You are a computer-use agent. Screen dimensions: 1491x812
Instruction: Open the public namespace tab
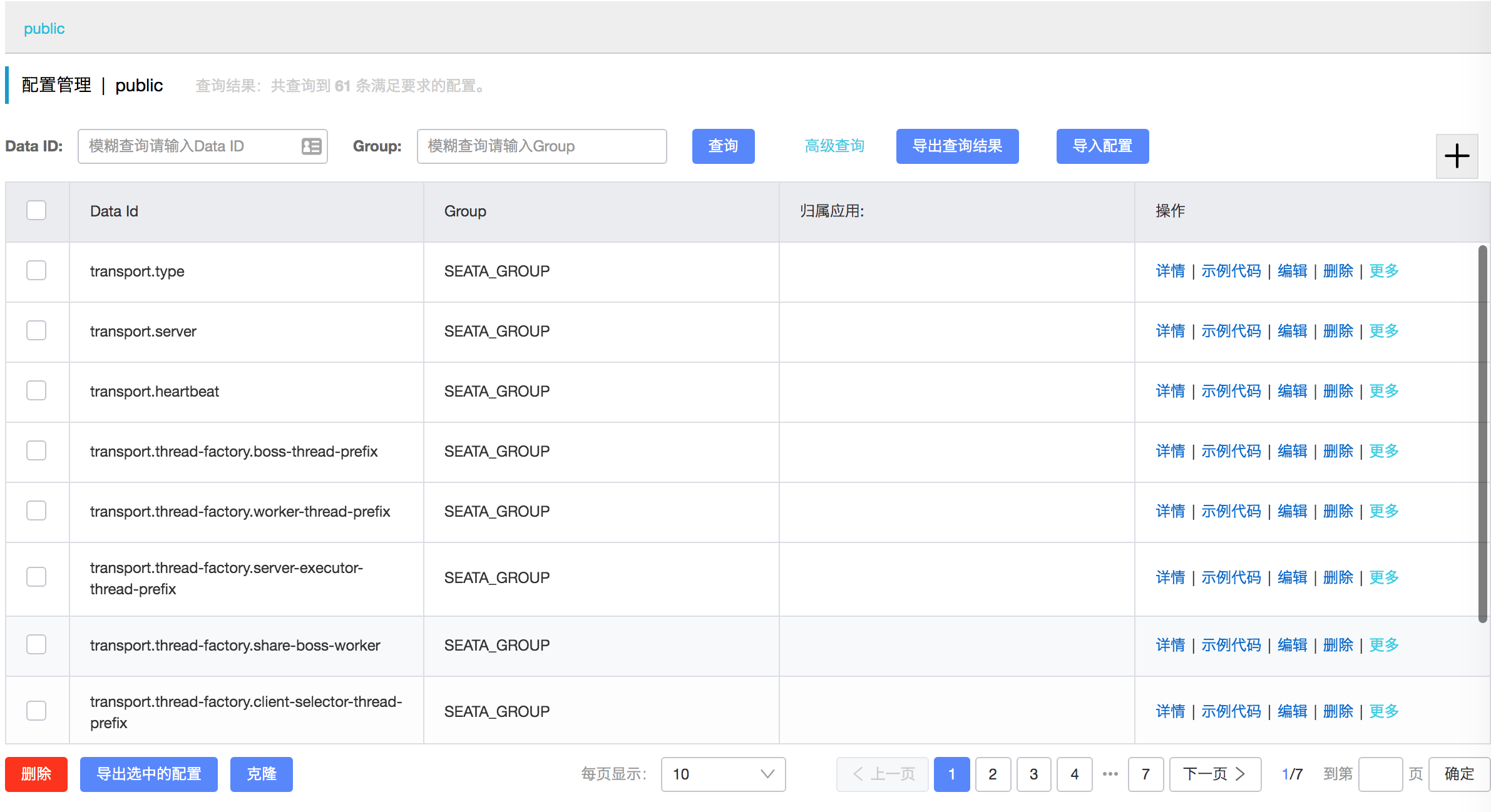[44, 29]
